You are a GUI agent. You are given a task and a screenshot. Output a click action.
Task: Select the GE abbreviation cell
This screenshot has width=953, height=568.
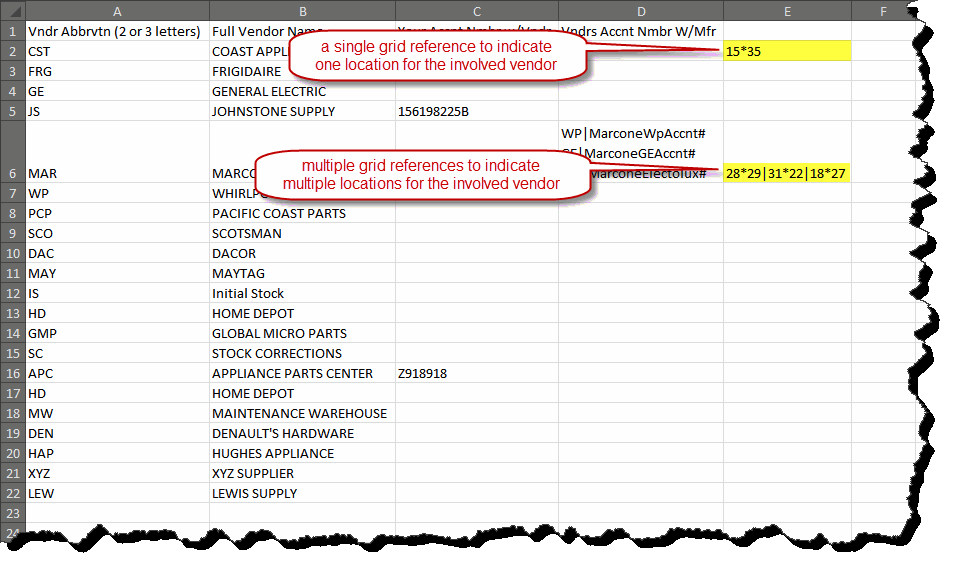117,91
